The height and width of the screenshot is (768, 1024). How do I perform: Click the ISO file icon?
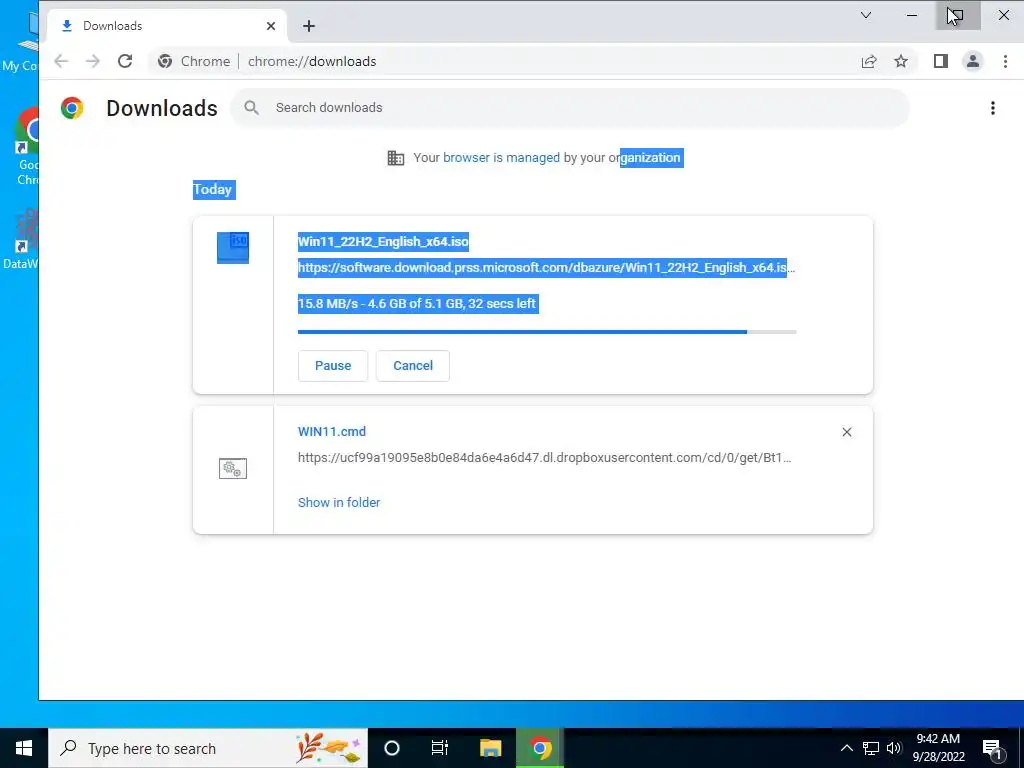coord(233,248)
